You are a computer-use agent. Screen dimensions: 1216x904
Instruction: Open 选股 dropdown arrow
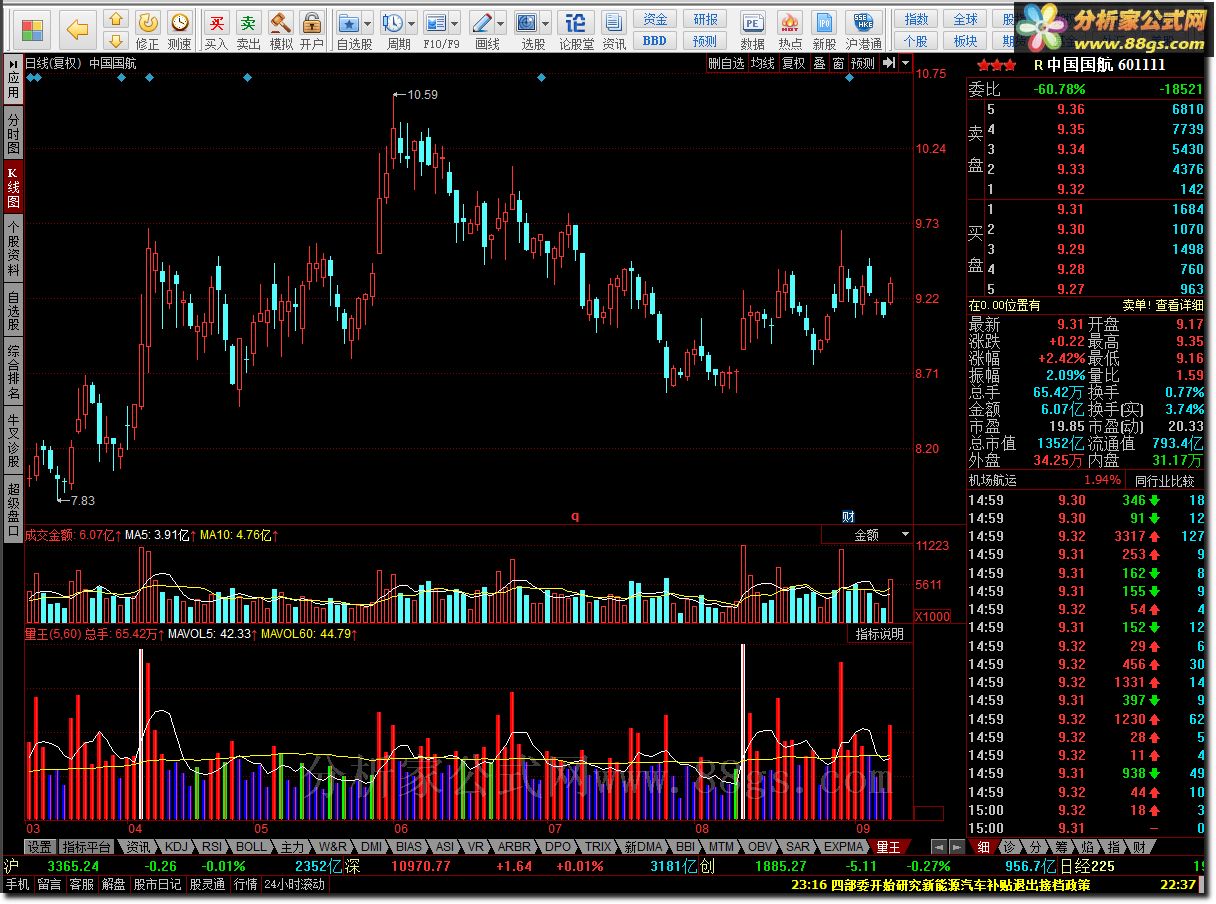point(546,23)
